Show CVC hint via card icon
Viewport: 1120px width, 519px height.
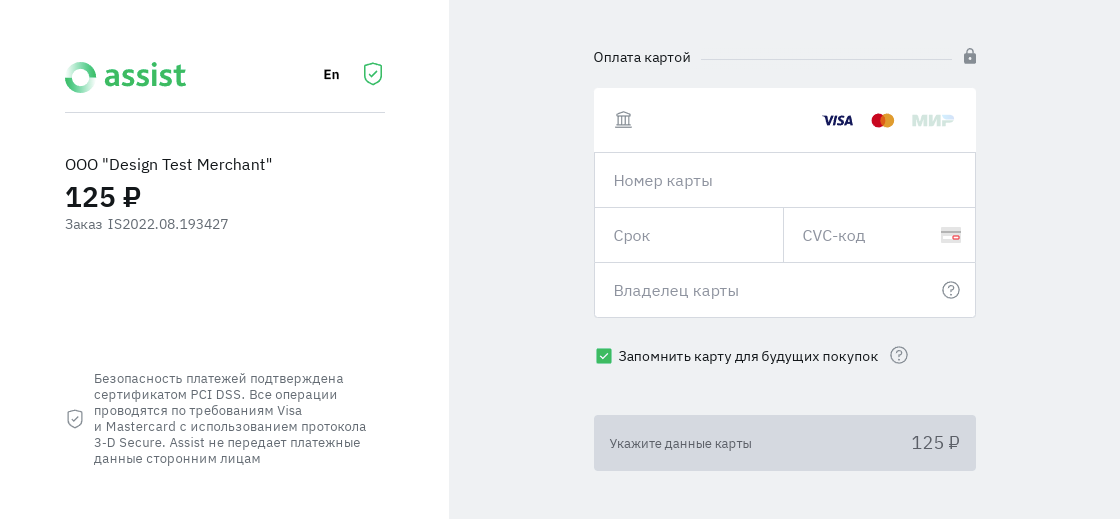(x=950, y=236)
